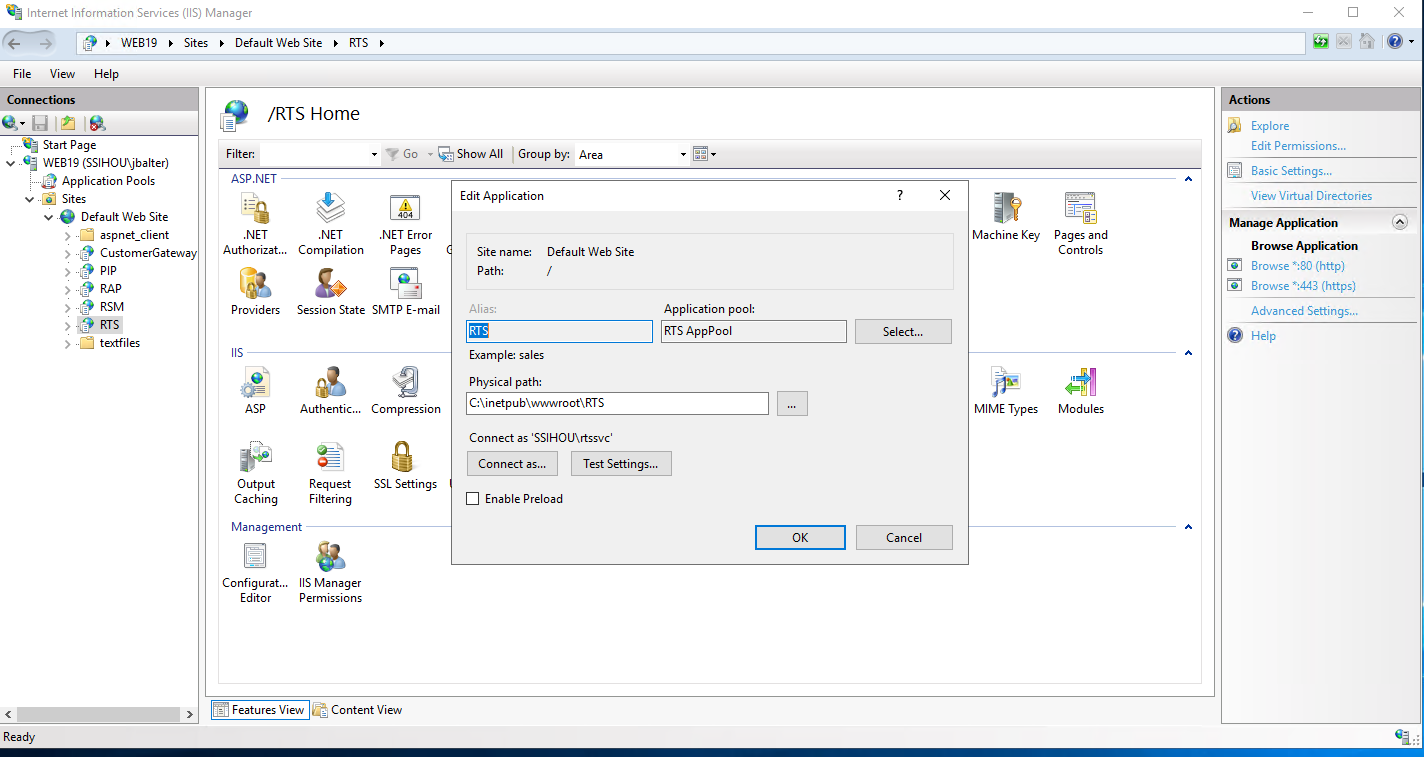The height and width of the screenshot is (757, 1424).
Task: Open the Session State feature icon
Action: pyautogui.click(x=330, y=284)
